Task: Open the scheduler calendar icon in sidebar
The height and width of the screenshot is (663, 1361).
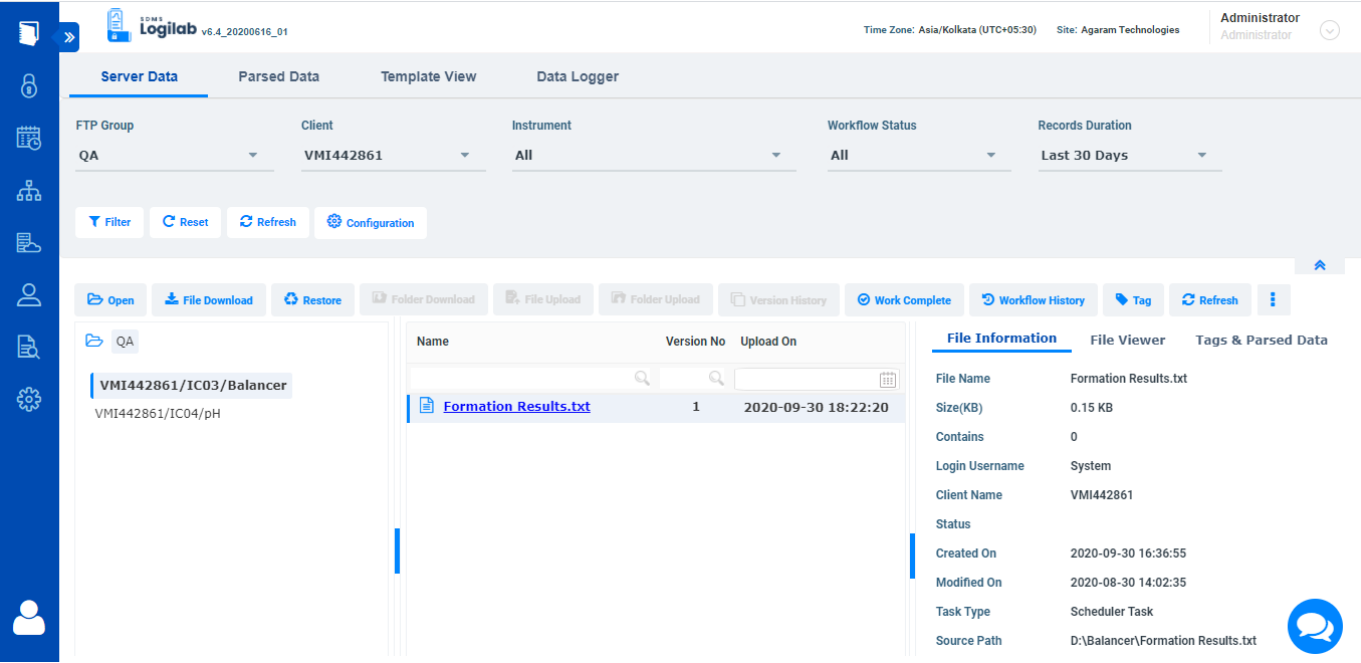Action: point(29,138)
